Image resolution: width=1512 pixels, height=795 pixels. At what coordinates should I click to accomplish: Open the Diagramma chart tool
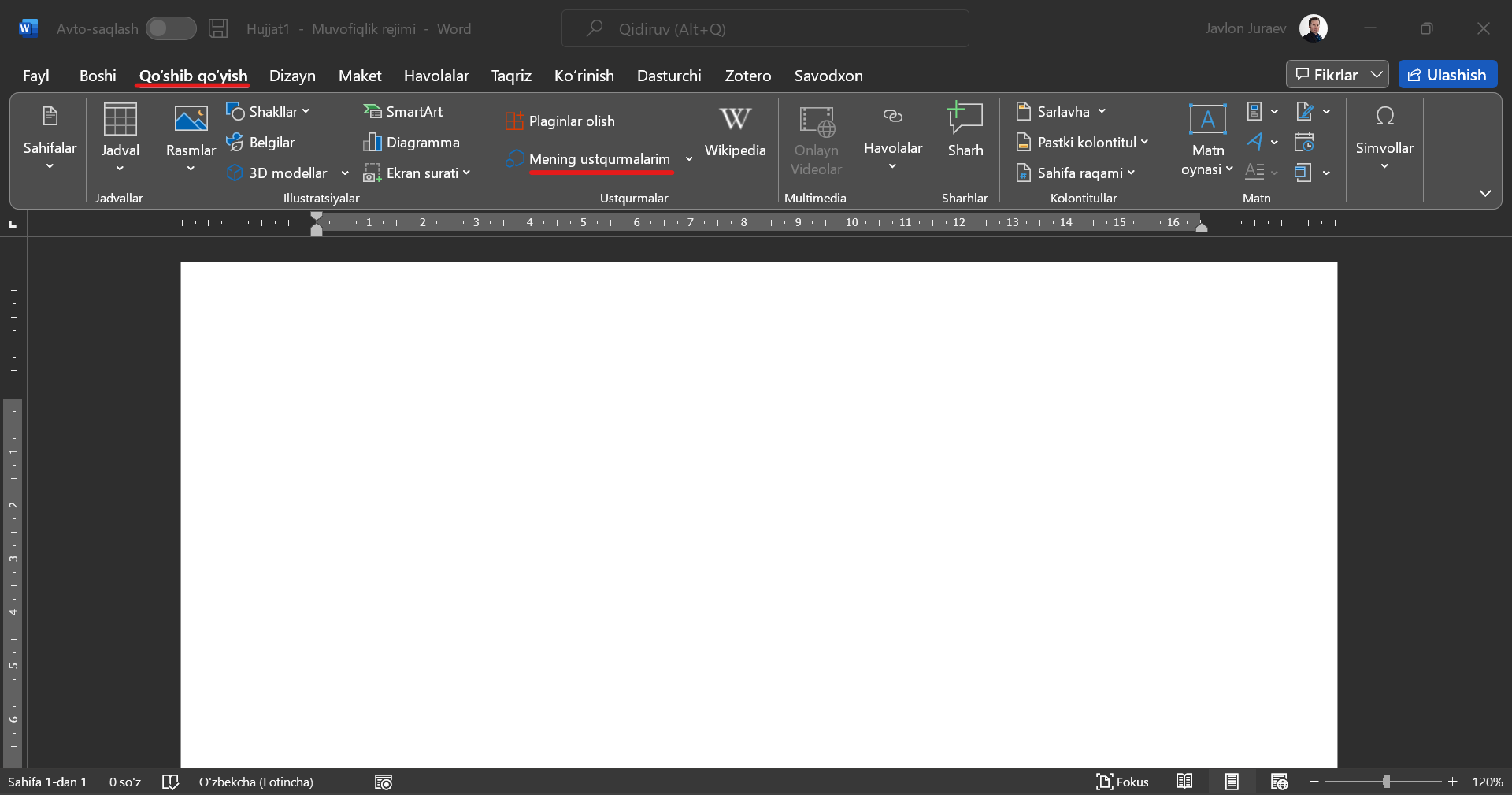click(411, 143)
